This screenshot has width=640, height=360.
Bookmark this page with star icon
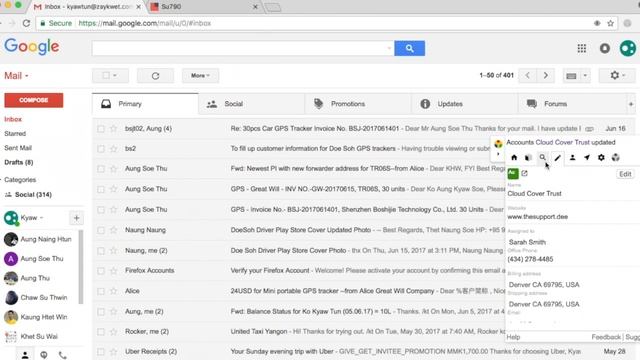[610, 23]
